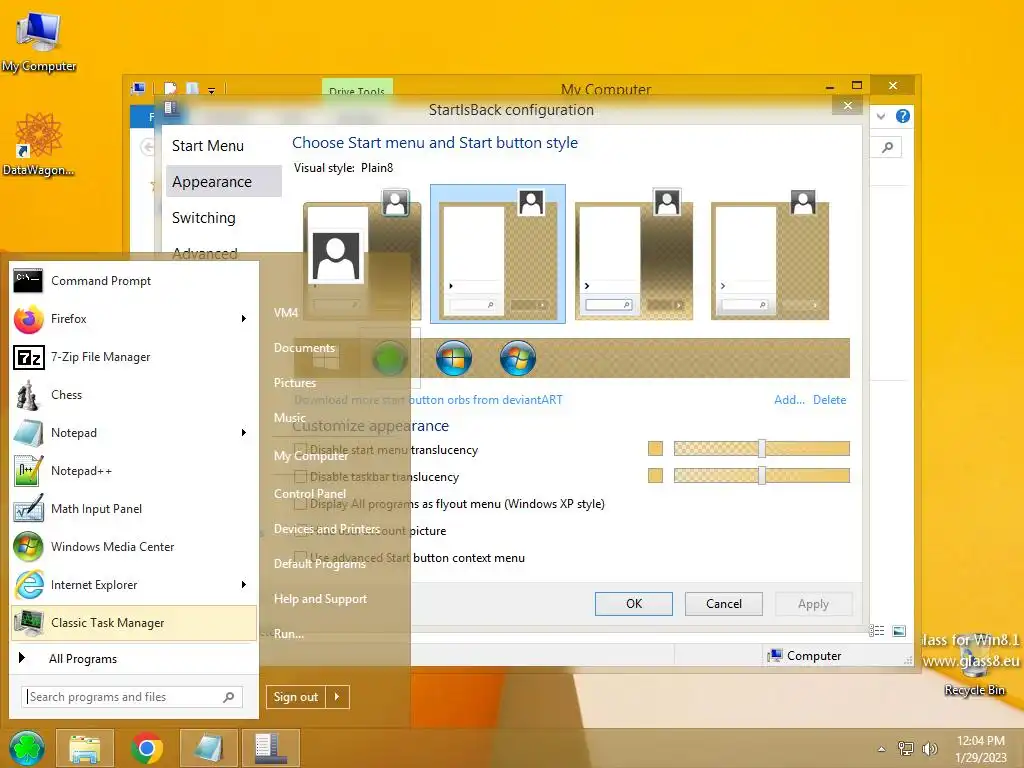Click the Sign out button
This screenshot has height=768, width=1024.
296,697
